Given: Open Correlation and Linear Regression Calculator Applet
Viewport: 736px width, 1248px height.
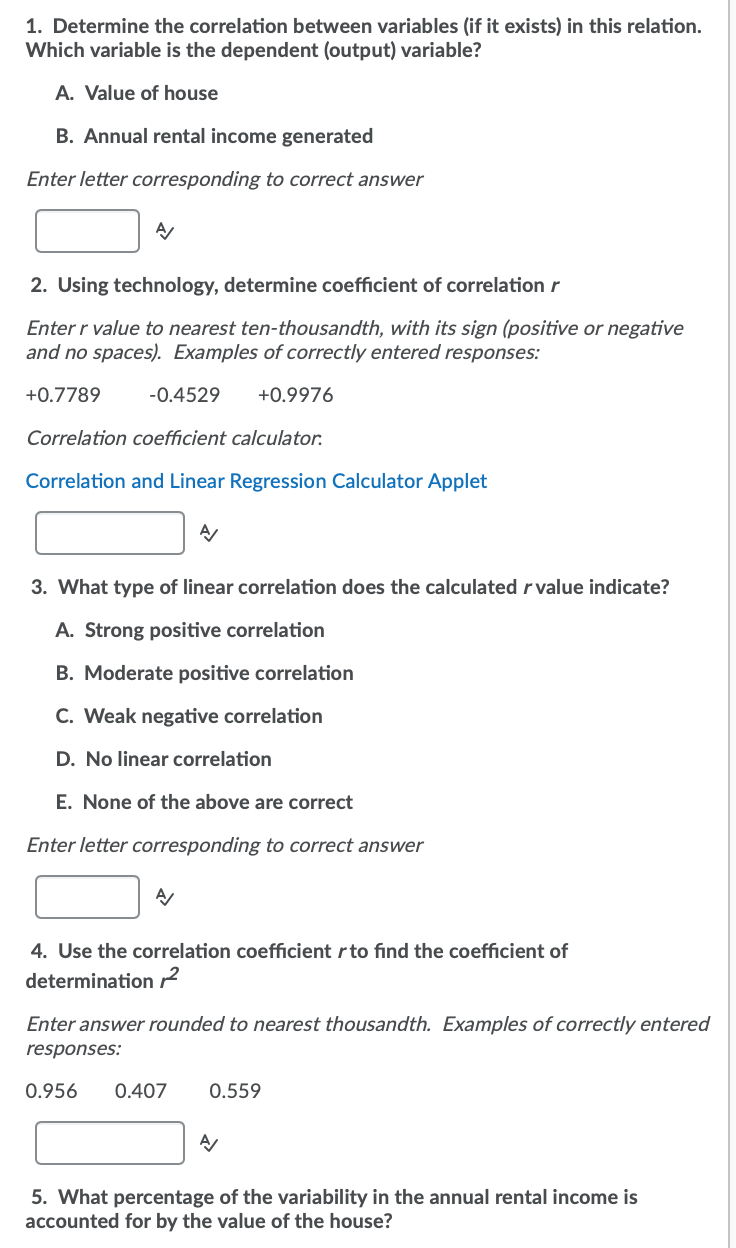Looking at the screenshot, I should [x=256, y=481].
